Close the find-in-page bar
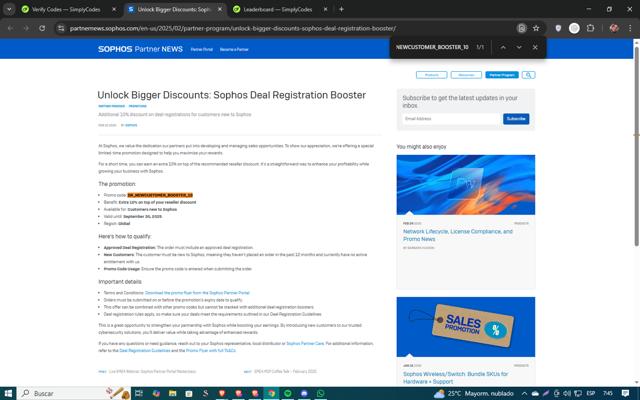Image resolution: width=640 pixels, height=400 pixels. point(535,47)
